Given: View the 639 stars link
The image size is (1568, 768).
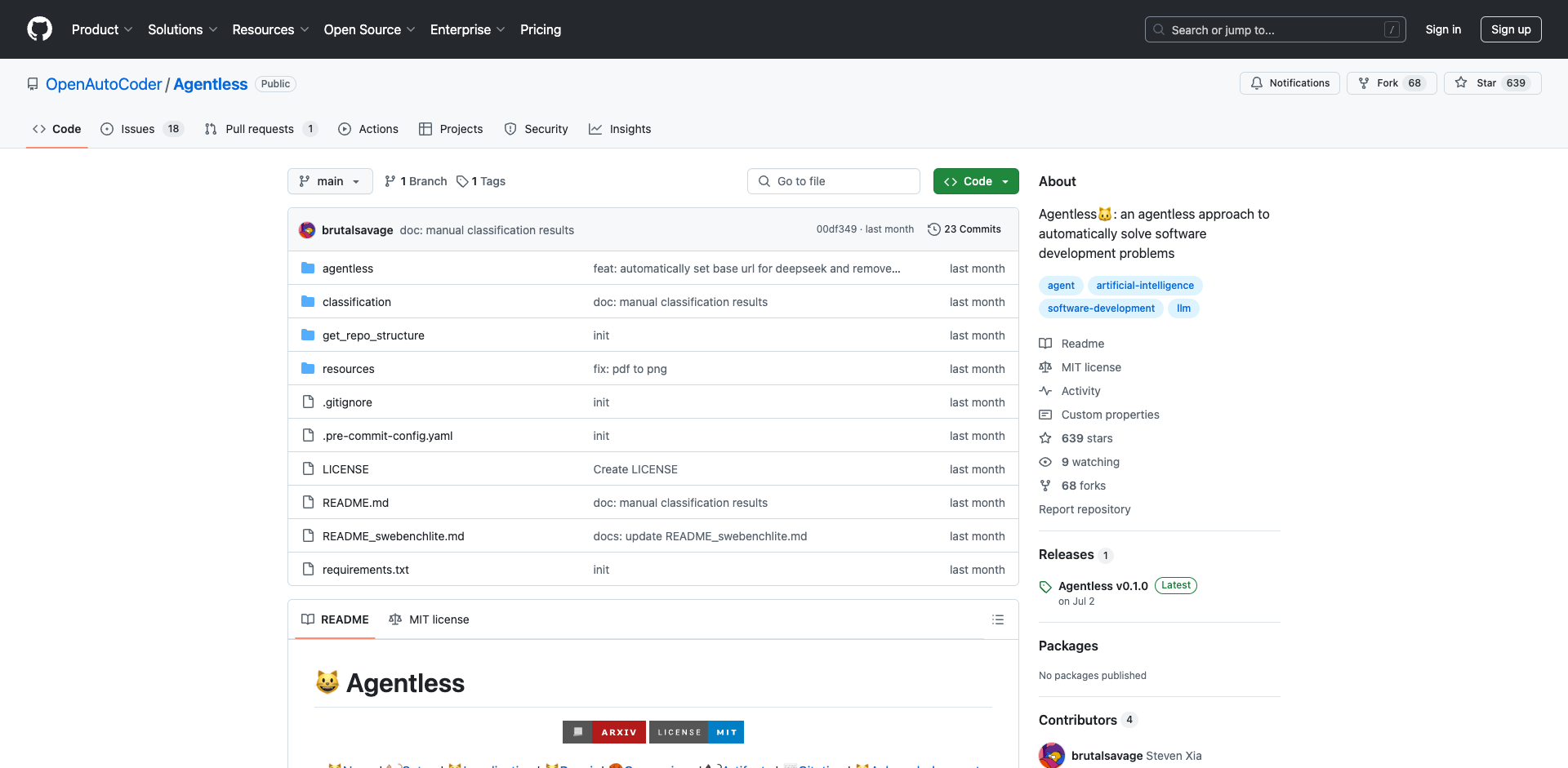Looking at the screenshot, I should 1076,438.
